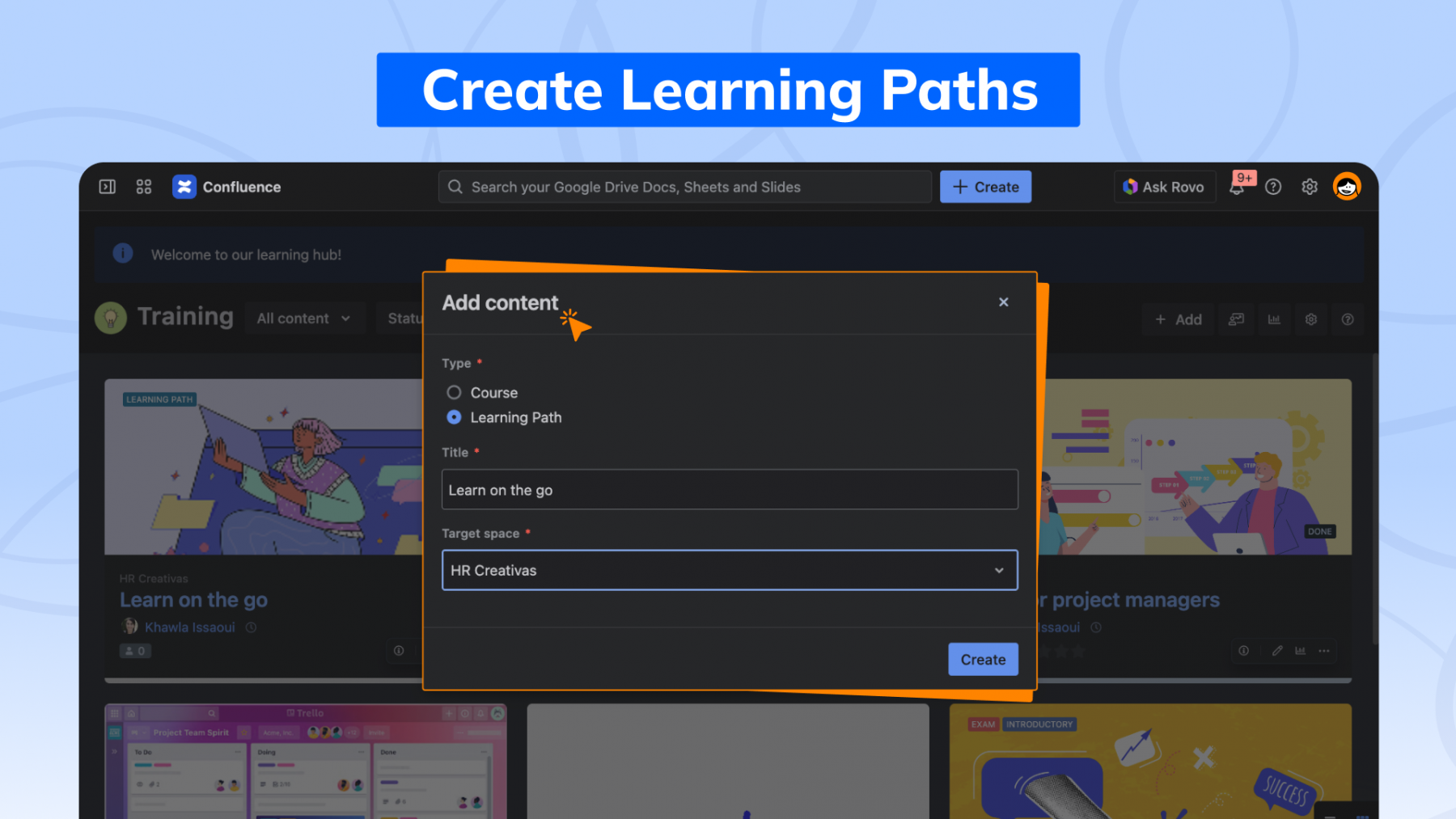Click the Add button in Training toolbar
Screen dimensions: 1456x819
point(1178,319)
